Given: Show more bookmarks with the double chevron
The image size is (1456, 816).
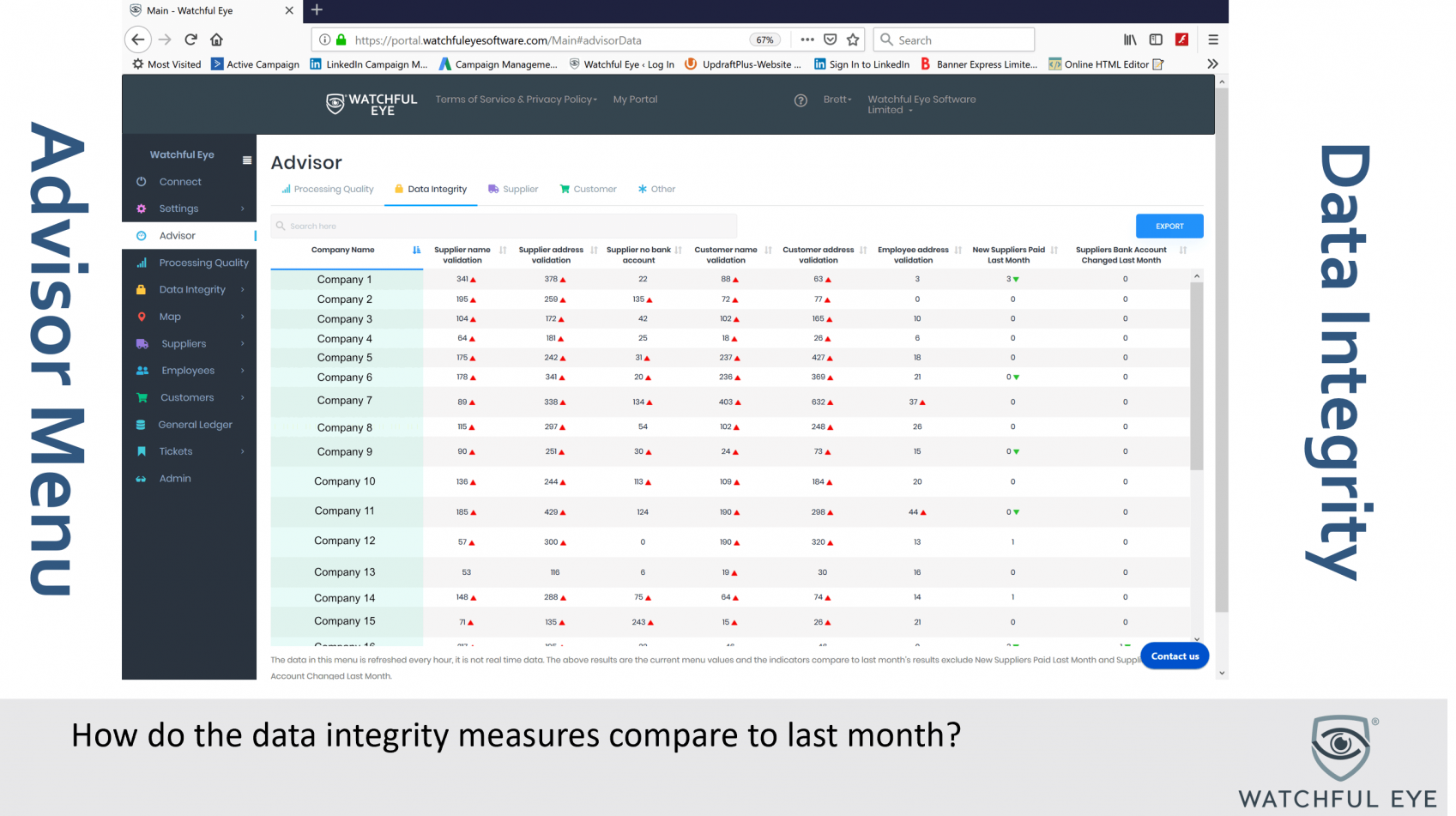Looking at the screenshot, I should [x=1212, y=63].
